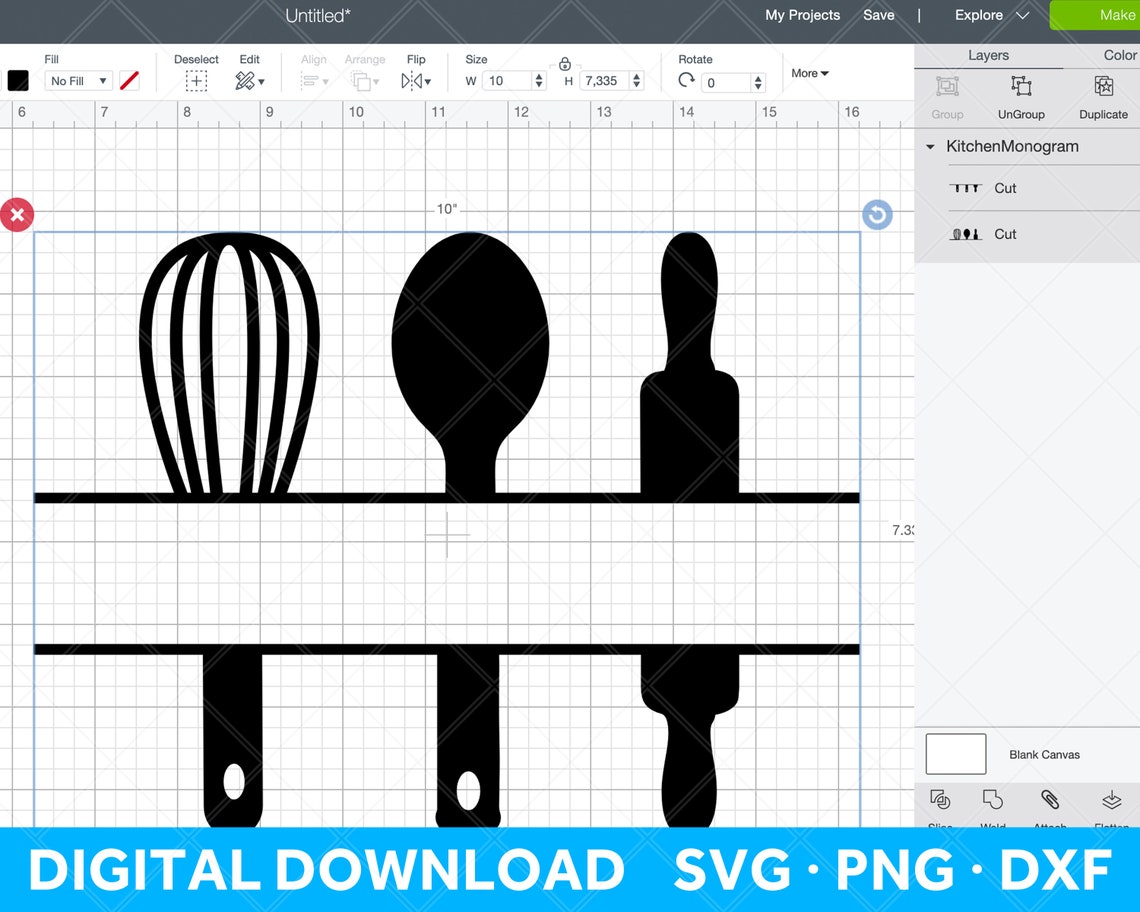Open the No Fill dropdown

pos(78,80)
